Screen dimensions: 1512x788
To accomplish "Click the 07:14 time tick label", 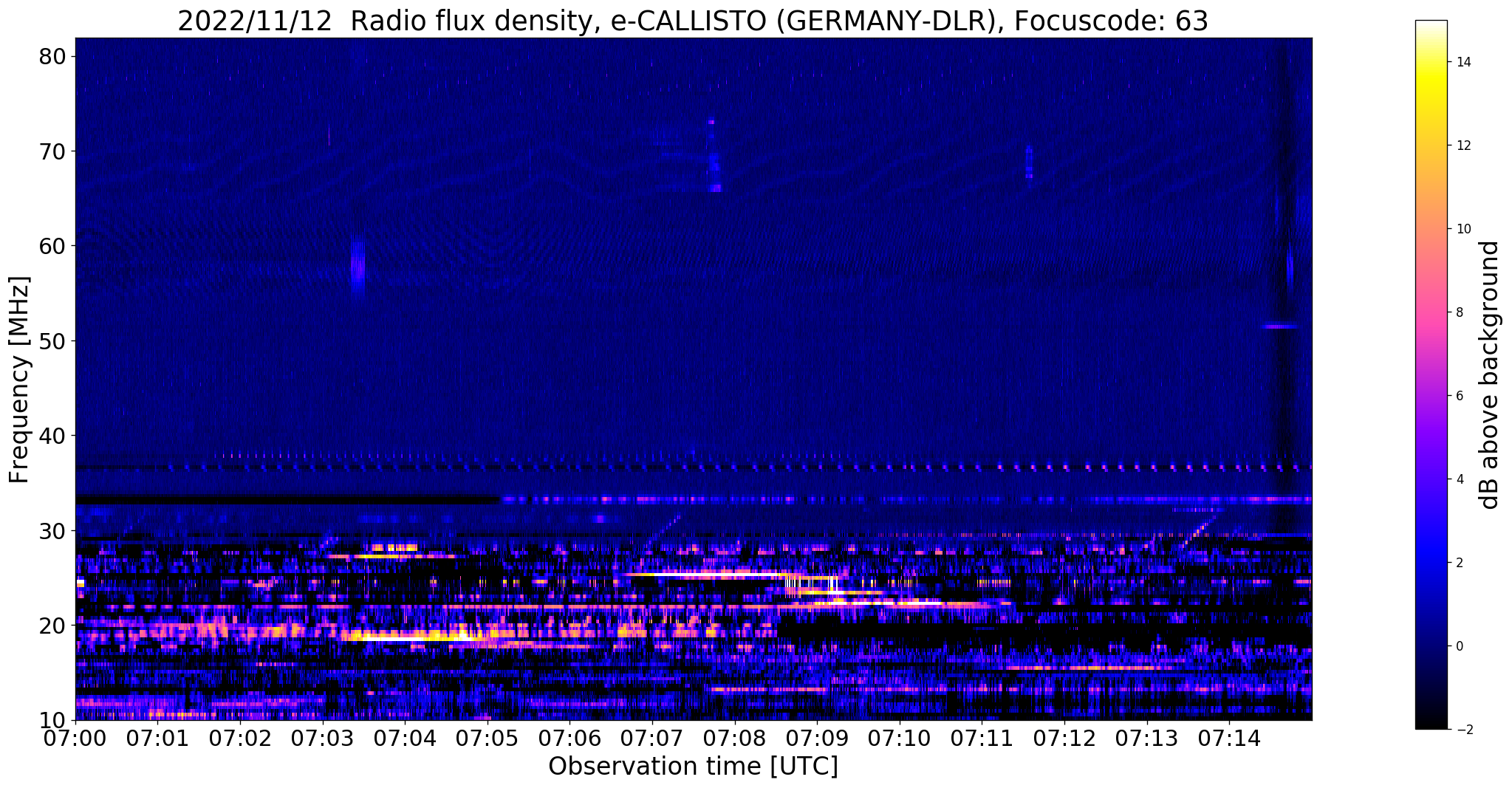I will tap(1228, 739).
